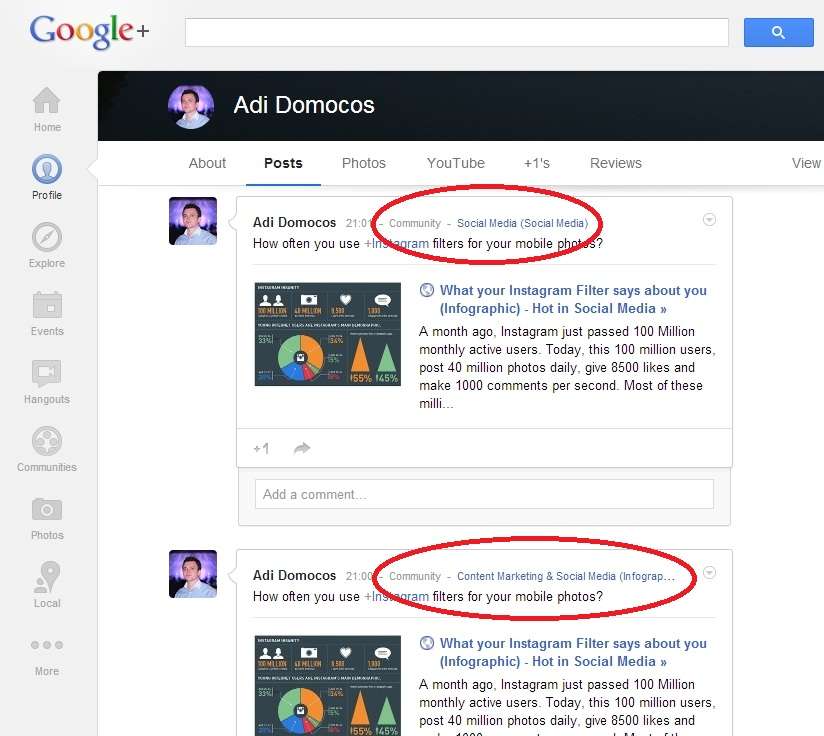Select the Posts tab
Viewport: 824px width, 736px height.
[x=283, y=163]
